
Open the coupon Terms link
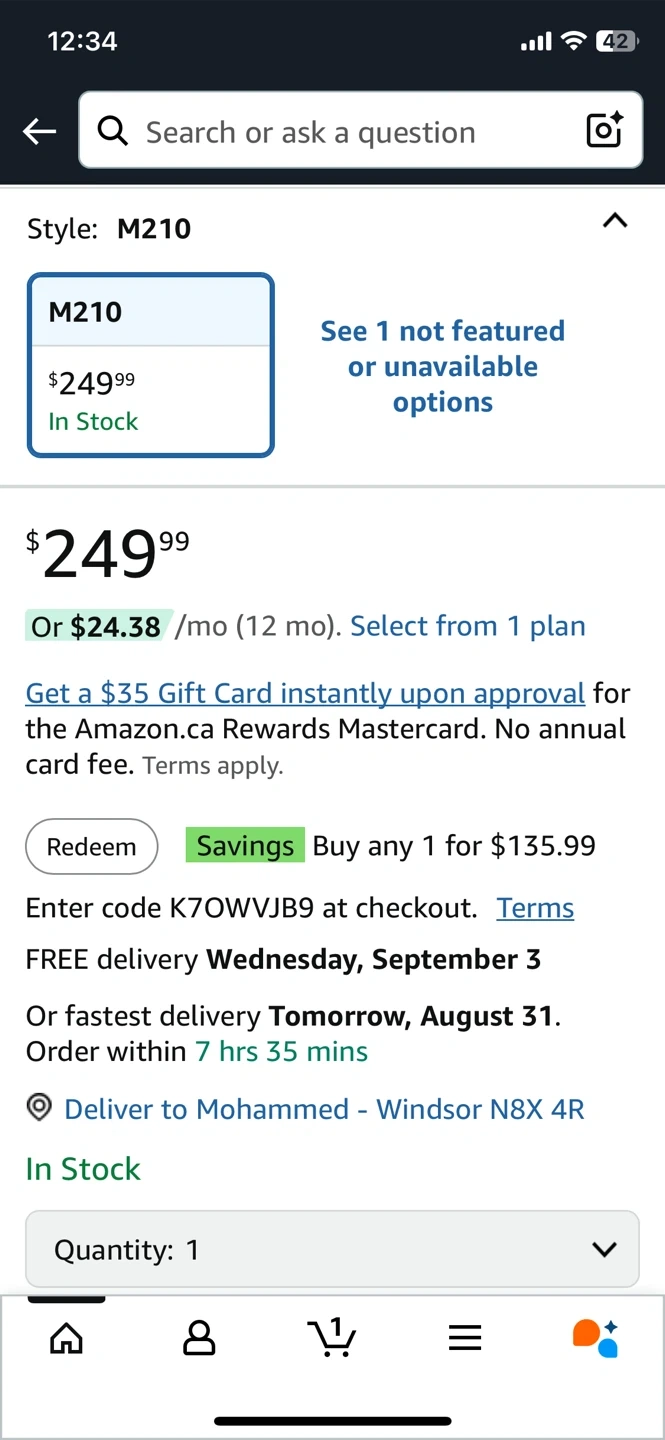(535, 908)
